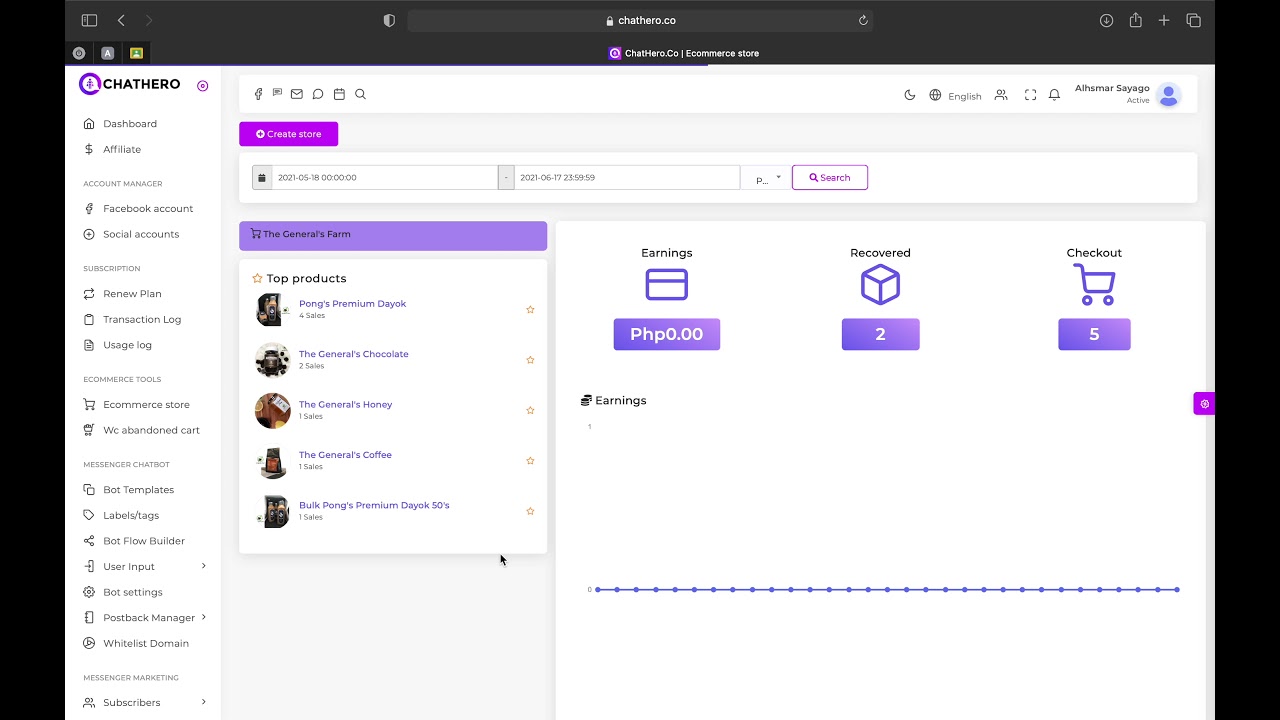Toggle dark mode moon icon
The width and height of the screenshot is (1280, 720).
pos(909,95)
